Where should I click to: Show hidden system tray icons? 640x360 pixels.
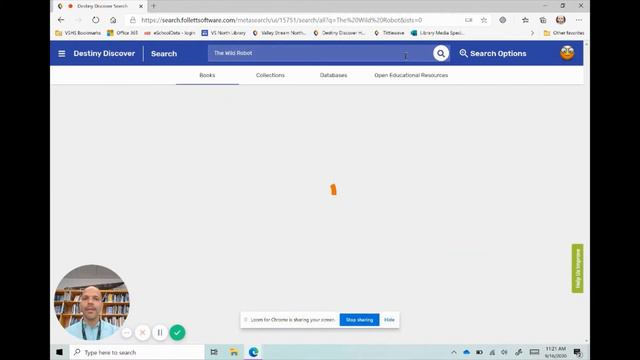click(454, 352)
